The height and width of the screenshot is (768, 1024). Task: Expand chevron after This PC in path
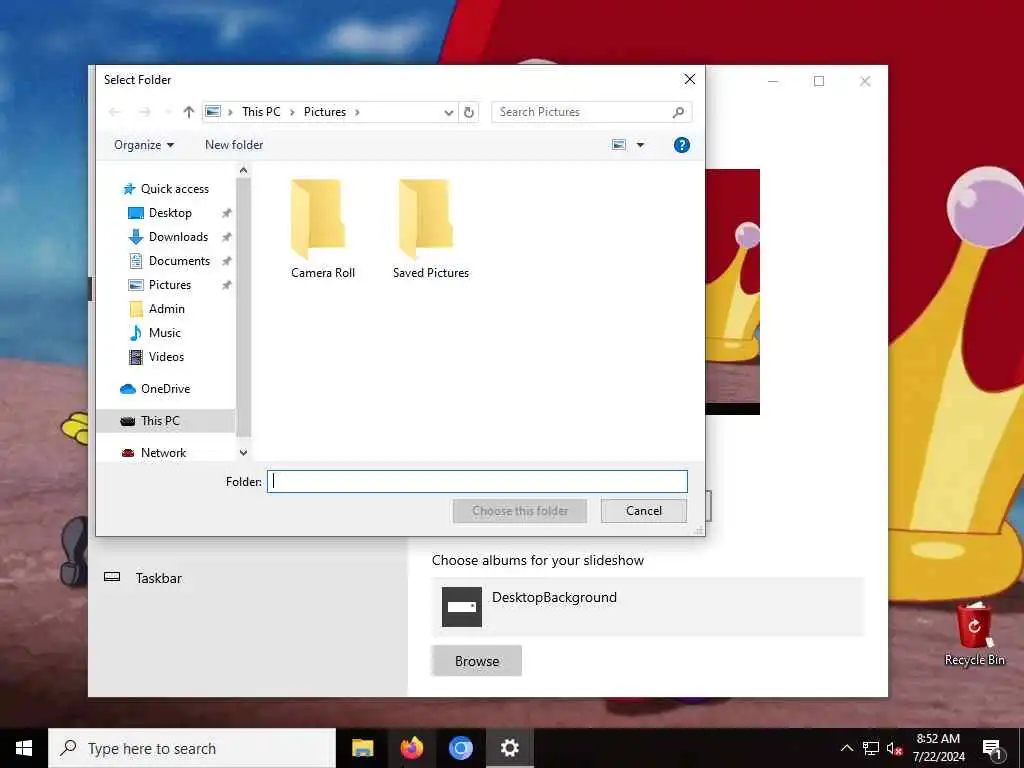tap(292, 112)
